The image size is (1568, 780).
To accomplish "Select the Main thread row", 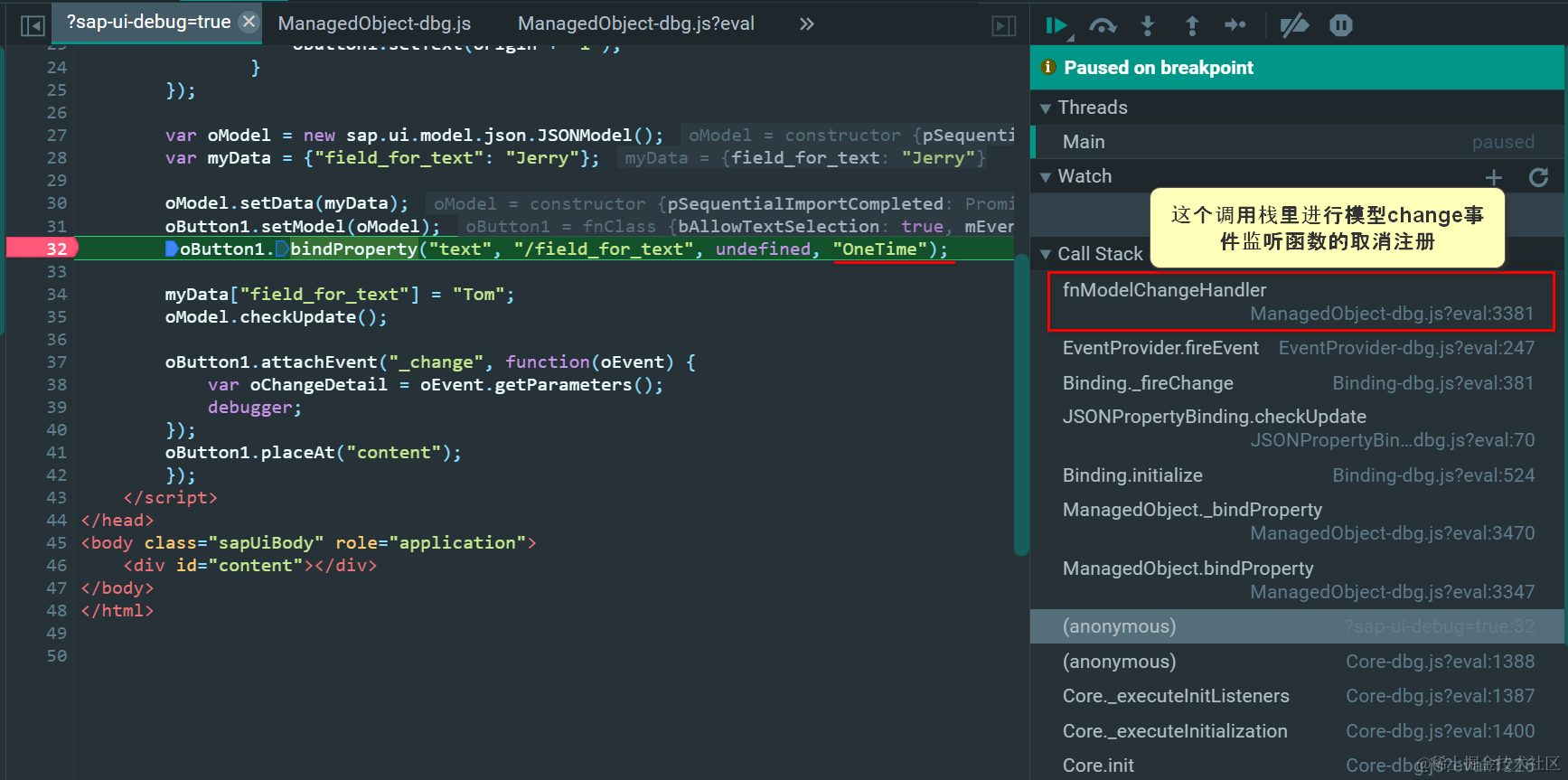I will [1297, 142].
